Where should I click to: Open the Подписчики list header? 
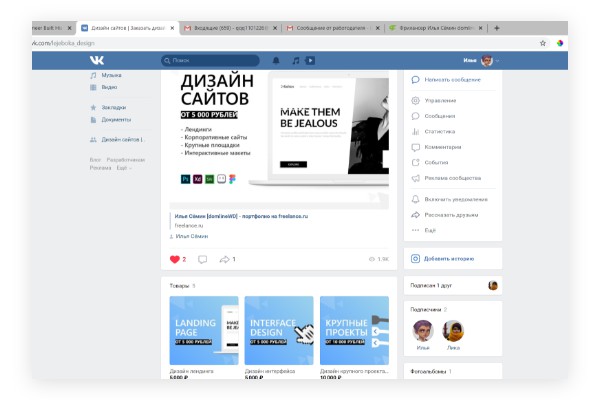click(429, 309)
